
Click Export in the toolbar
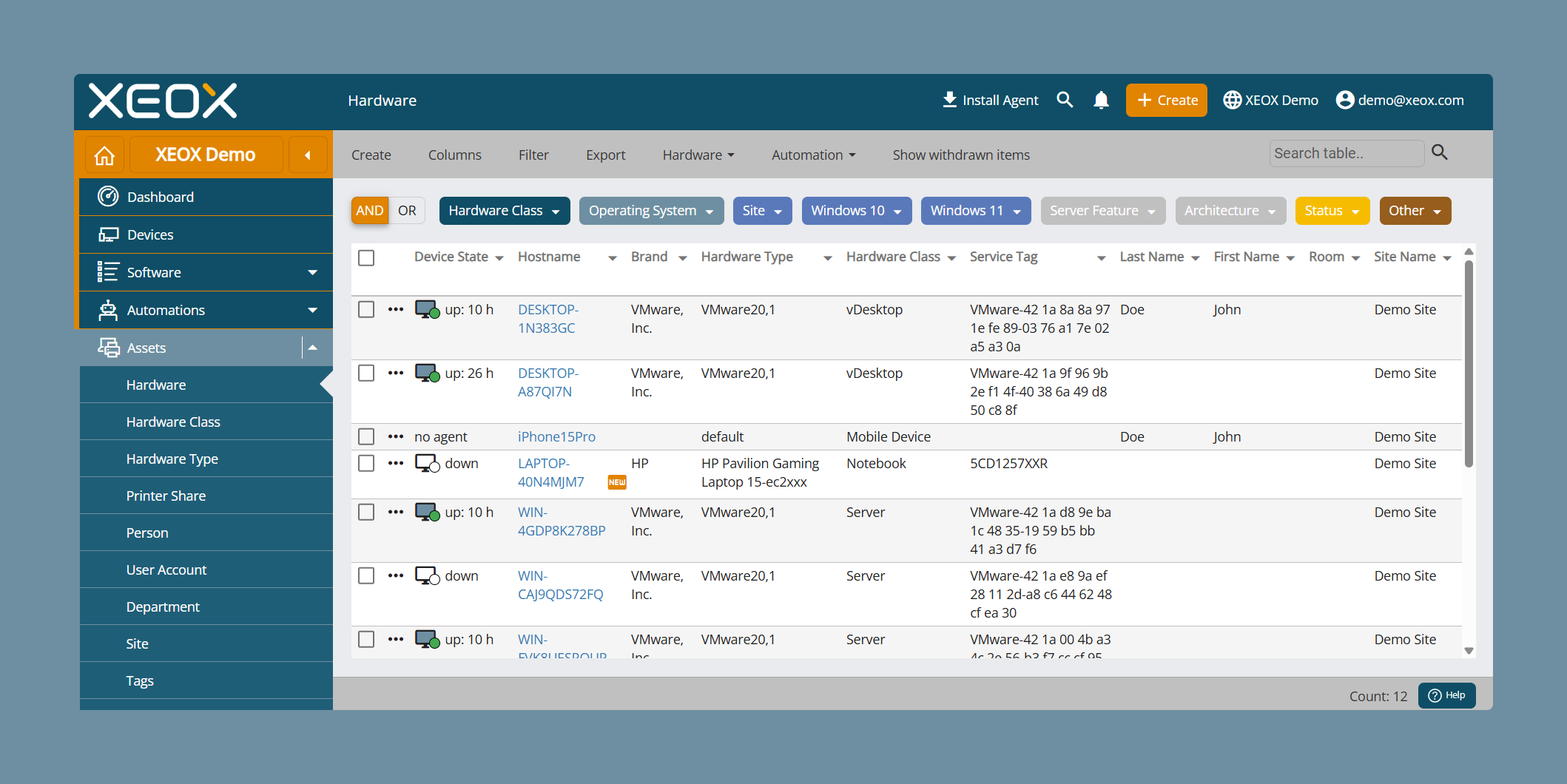pos(605,155)
